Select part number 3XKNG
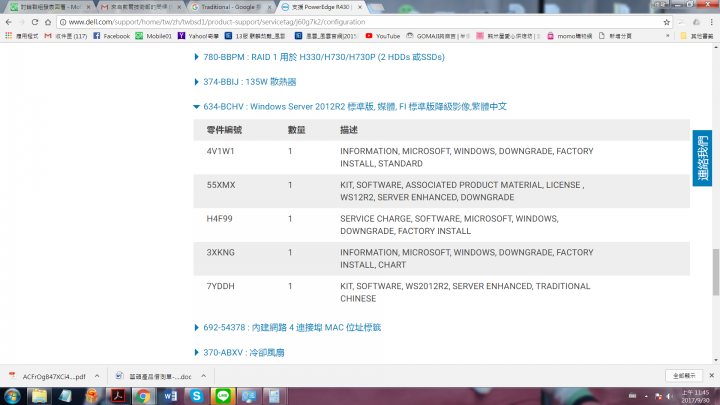 pos(220,253)
